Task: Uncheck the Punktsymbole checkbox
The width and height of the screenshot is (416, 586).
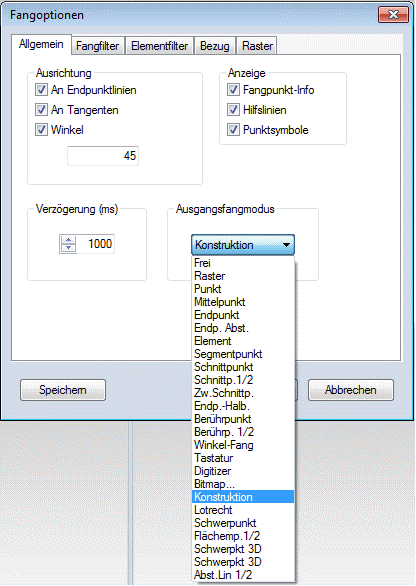Action: [x=233, y=130]
